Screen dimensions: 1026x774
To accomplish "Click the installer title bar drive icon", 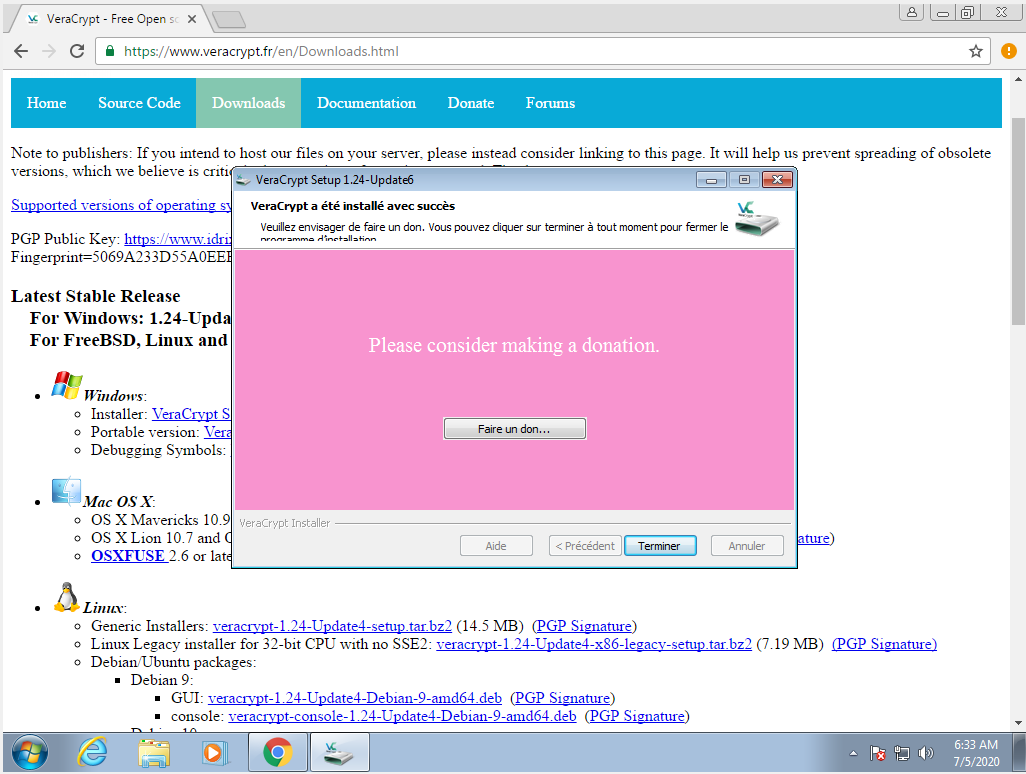I will tap(243, 180).
